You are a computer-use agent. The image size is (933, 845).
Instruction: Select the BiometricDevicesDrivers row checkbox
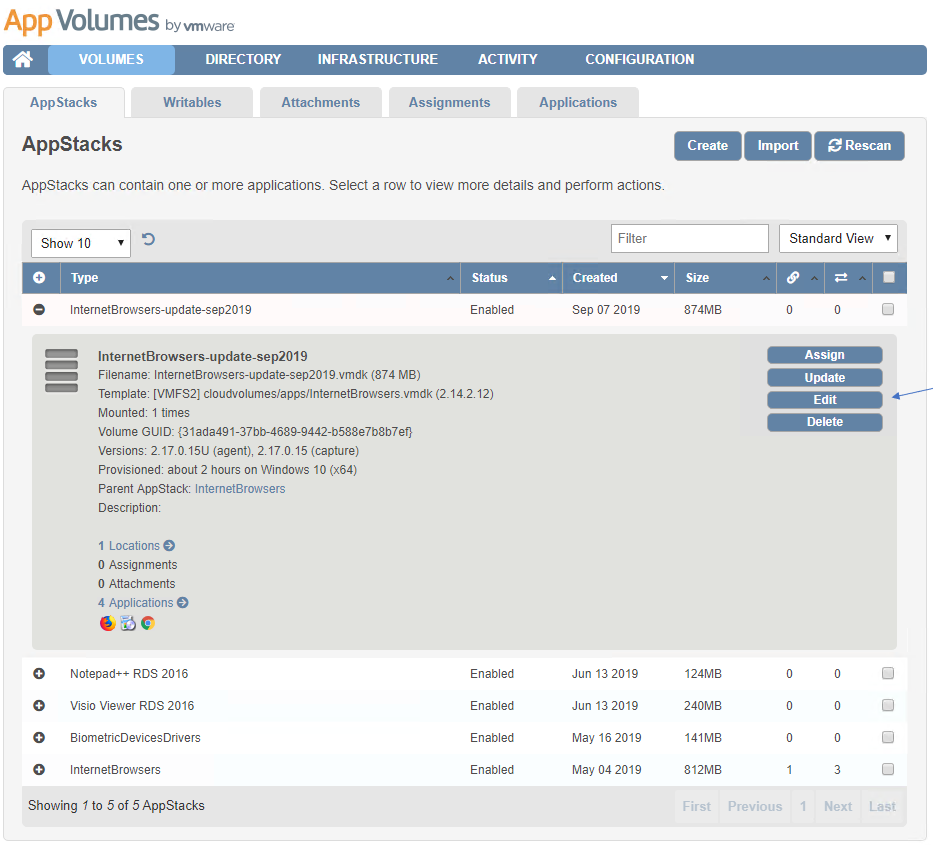(x=887, y=738)
